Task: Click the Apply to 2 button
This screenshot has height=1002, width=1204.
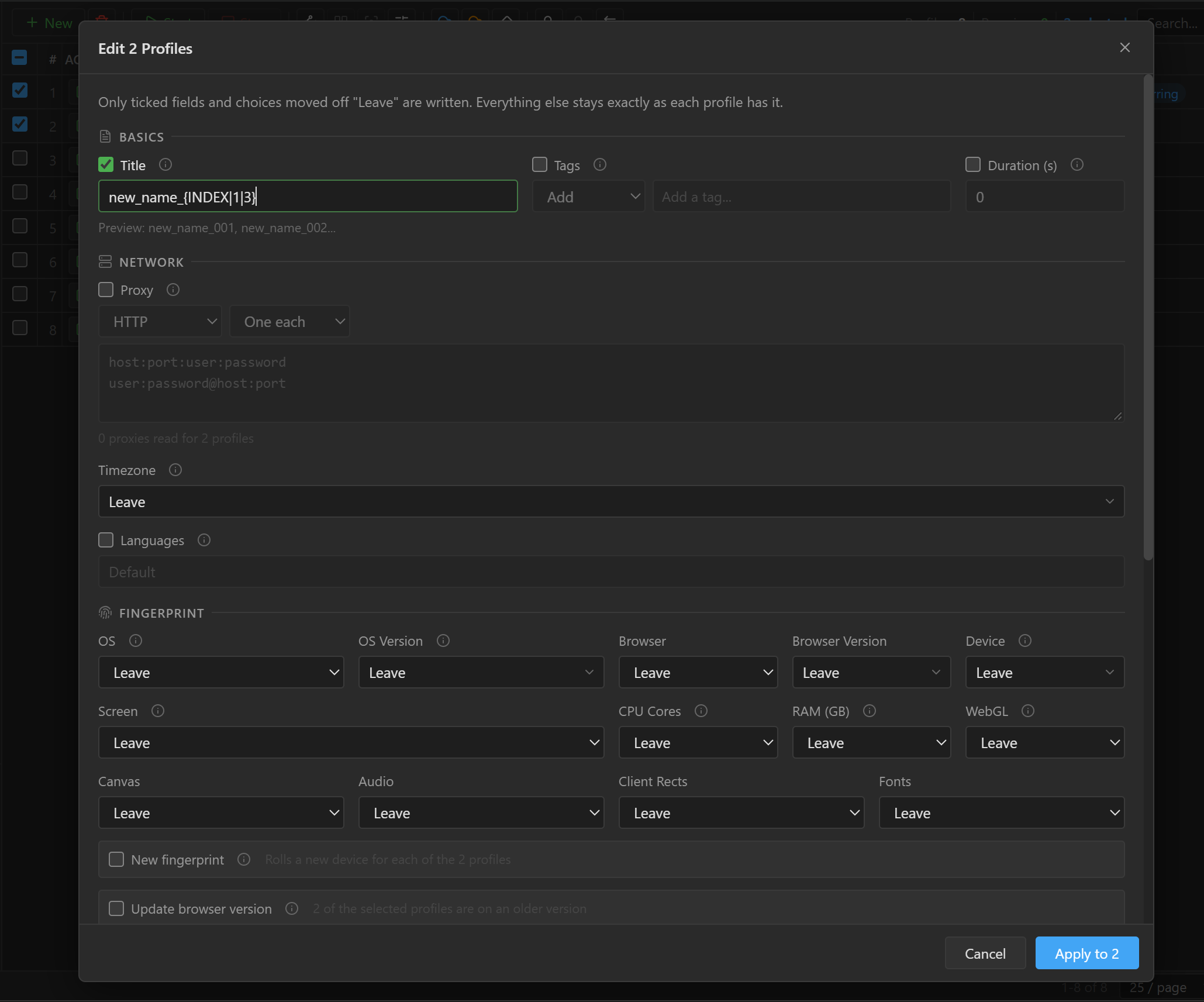Action: point(1087,953)
